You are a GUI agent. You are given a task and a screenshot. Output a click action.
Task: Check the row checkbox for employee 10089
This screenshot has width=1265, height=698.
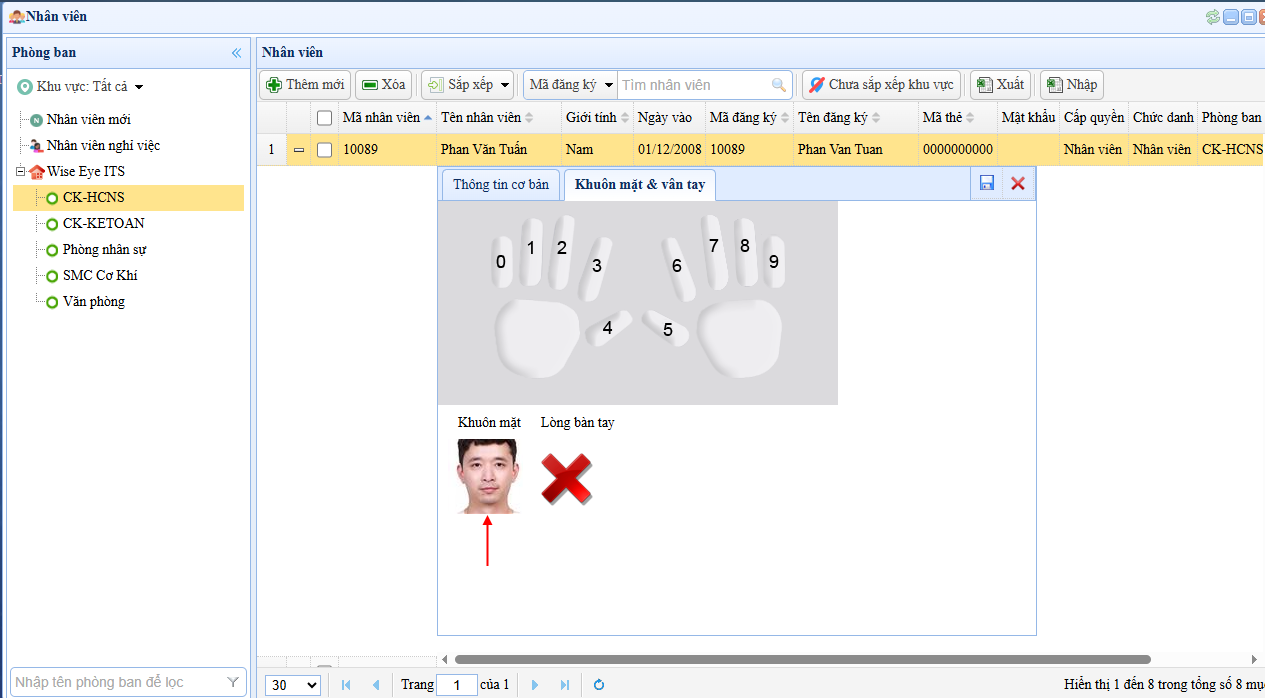[324, 150]
